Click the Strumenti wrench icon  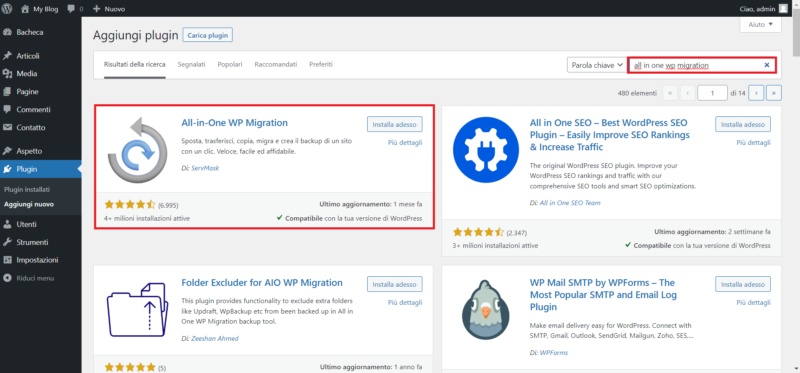point(7,242)
